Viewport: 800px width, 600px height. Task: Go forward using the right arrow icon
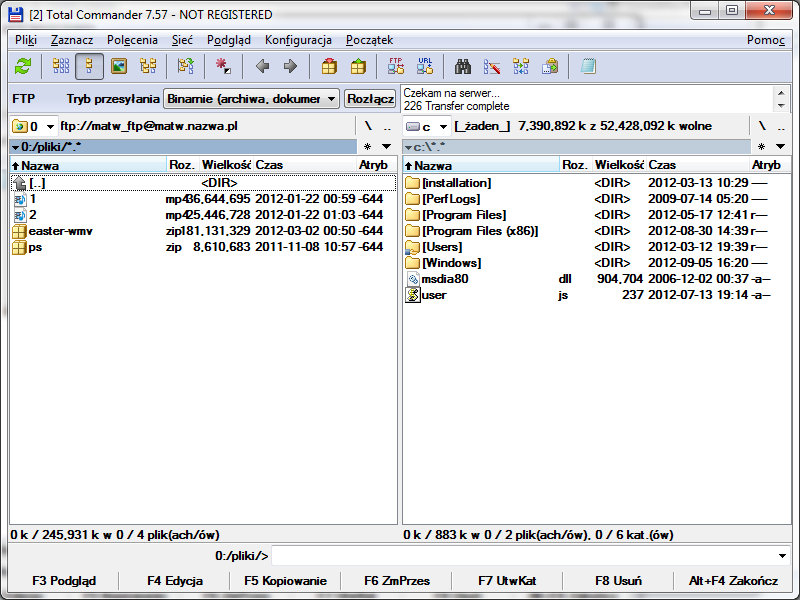tap(290, 66)
